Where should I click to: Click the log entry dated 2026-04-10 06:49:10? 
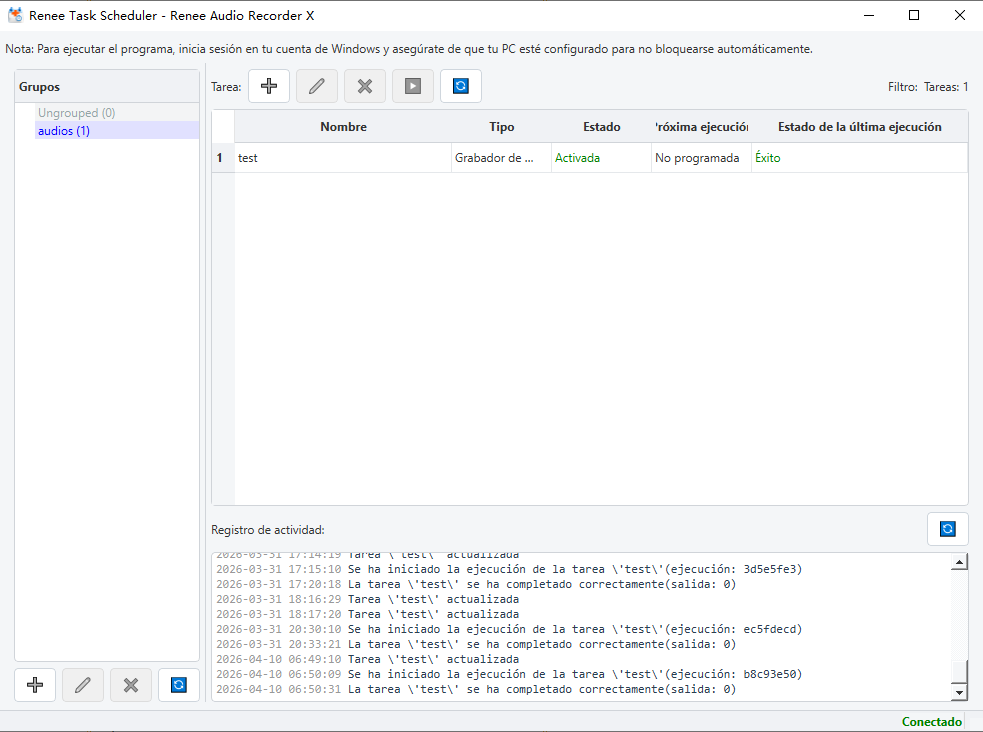[x=367, y=659]
